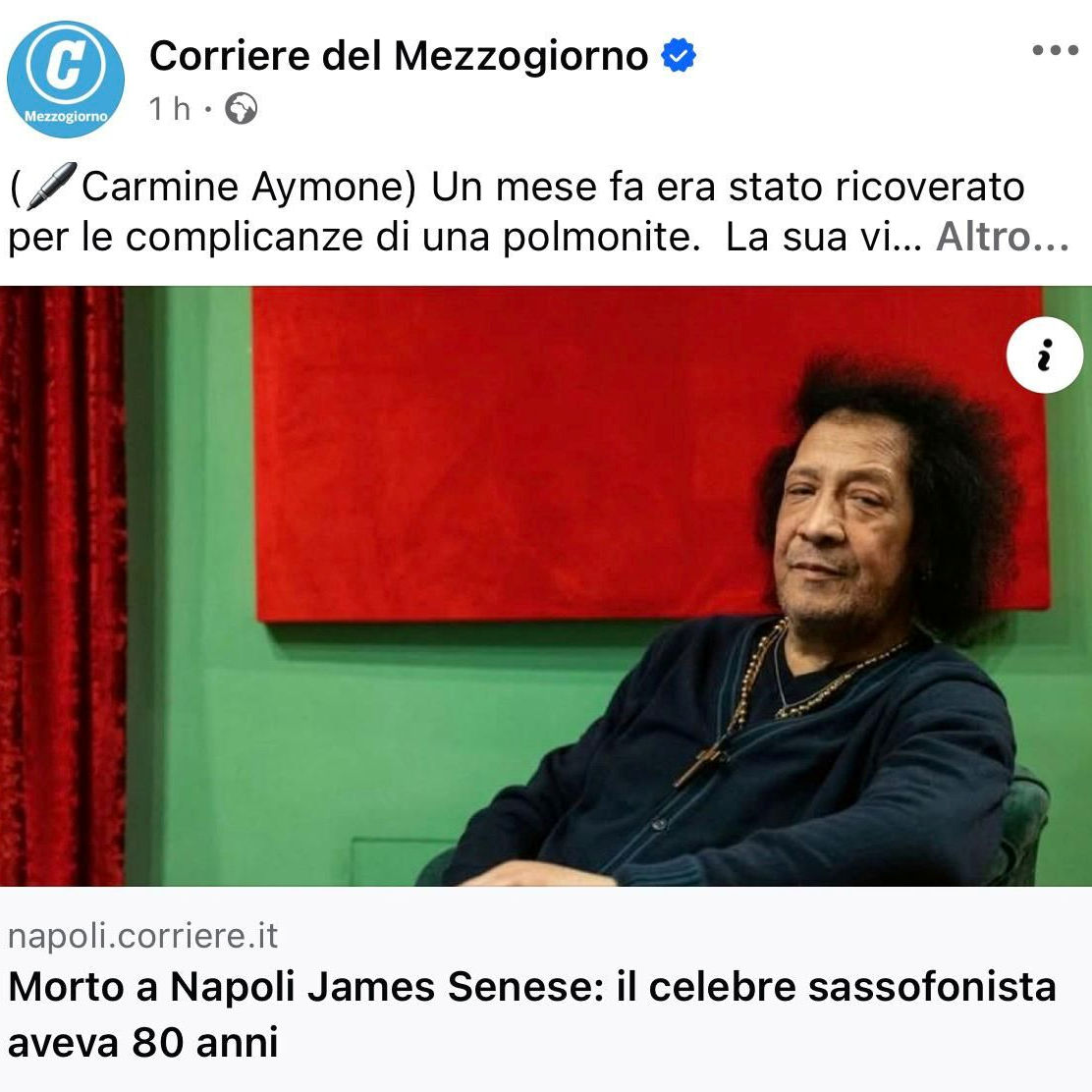Open the three-dot post options menu
The width and height of the screenshot is (1092, 1092).
[x=1055, y=50]
